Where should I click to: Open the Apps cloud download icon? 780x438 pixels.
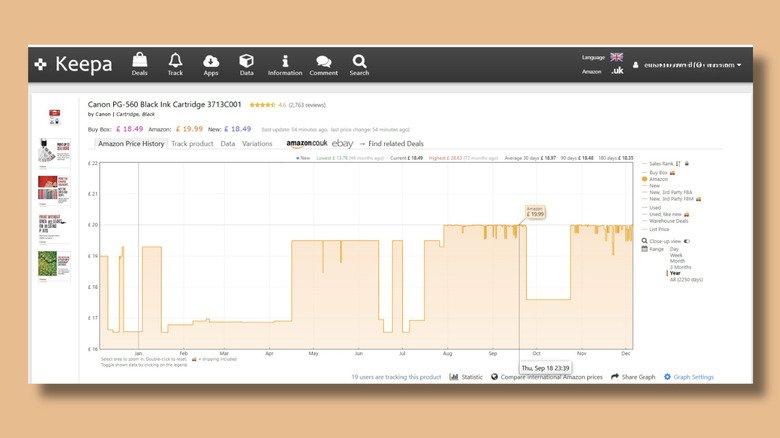click(211, 64)
